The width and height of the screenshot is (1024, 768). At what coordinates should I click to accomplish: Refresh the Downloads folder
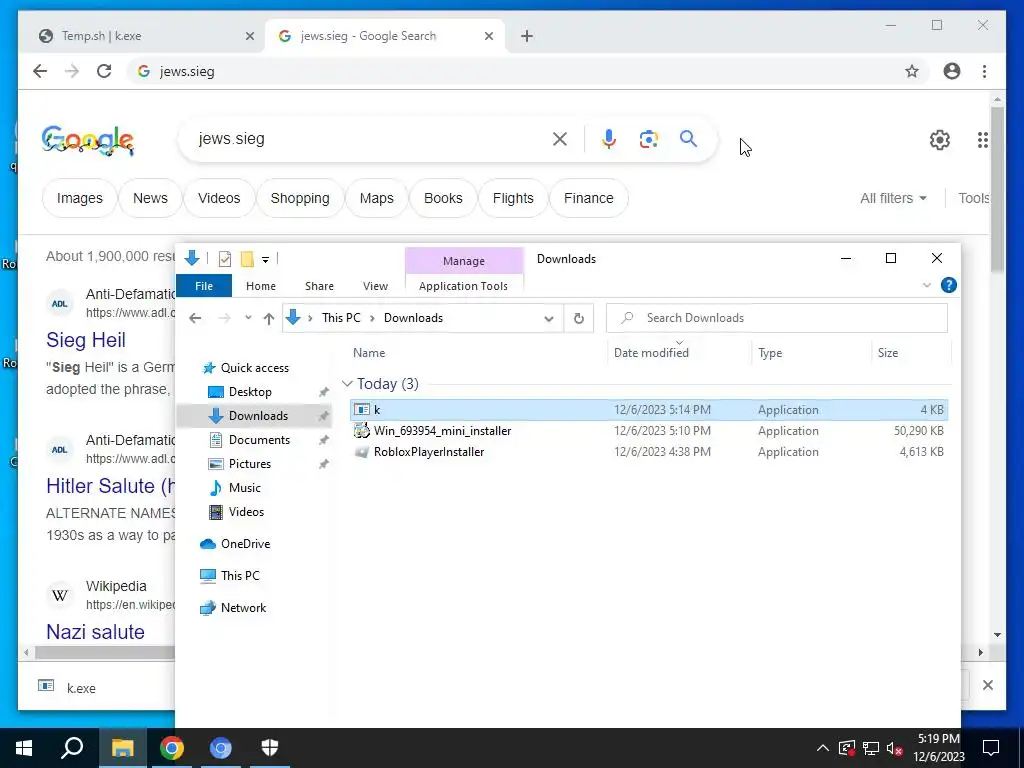coord(579,318)
